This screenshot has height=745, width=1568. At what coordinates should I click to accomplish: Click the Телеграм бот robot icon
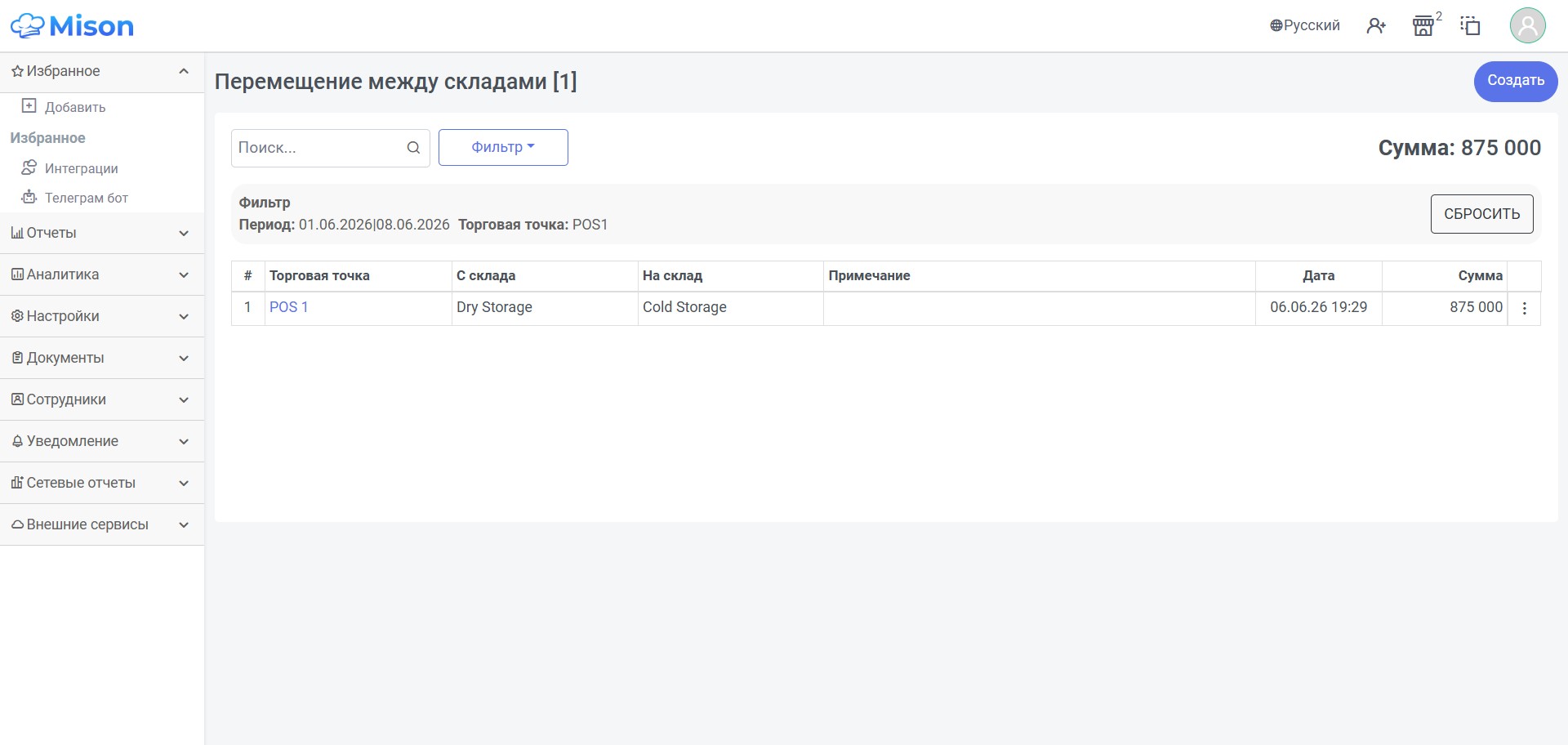point(29,197)
